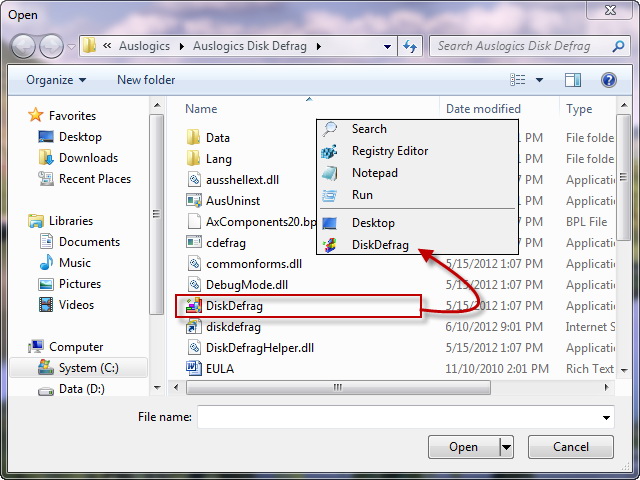This screenshot has width=640, height=480.
Task: Open the Organize menu
Action: (56, 80)
